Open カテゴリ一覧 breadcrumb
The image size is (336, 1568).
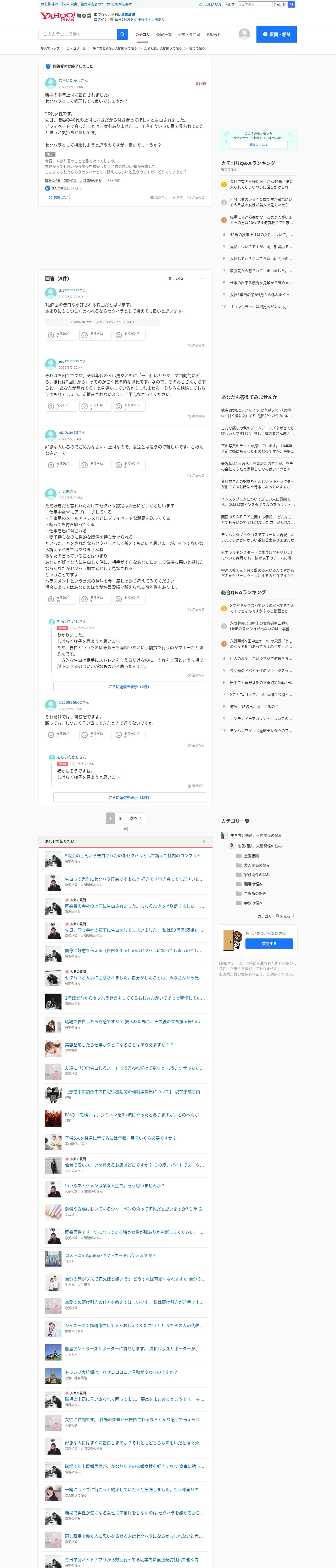76,49
